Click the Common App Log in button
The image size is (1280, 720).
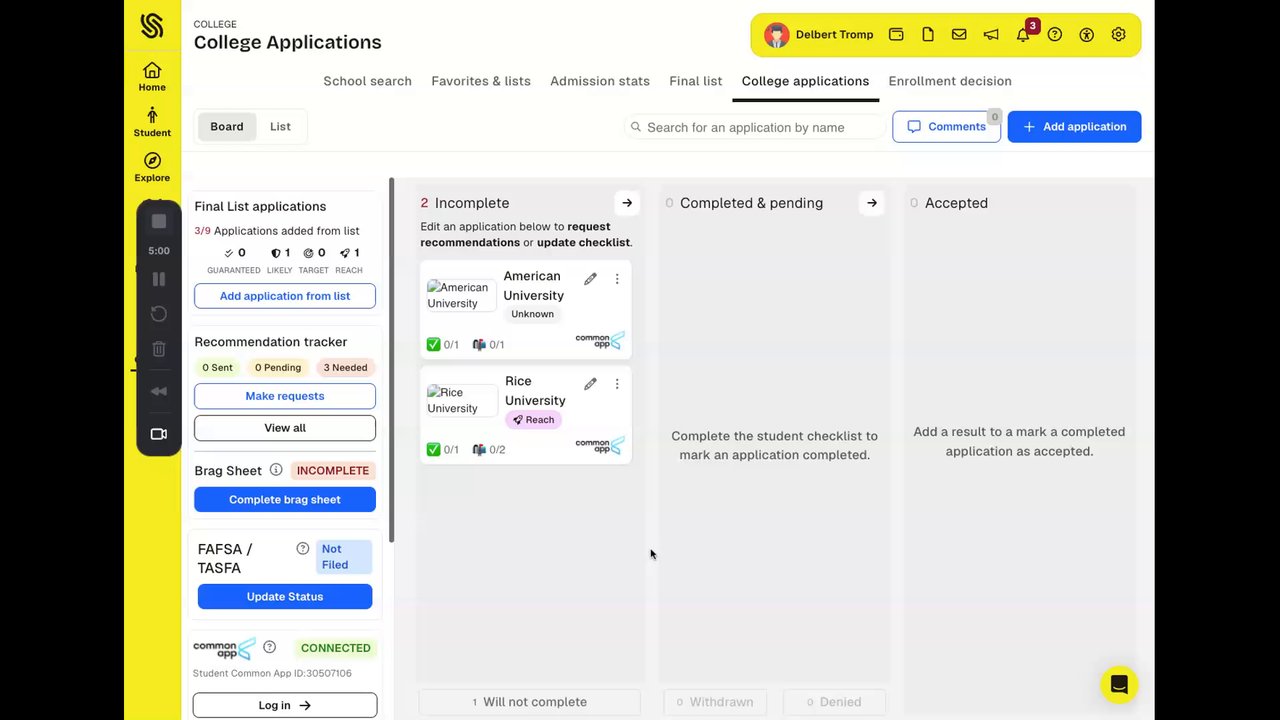pos(285,705)
